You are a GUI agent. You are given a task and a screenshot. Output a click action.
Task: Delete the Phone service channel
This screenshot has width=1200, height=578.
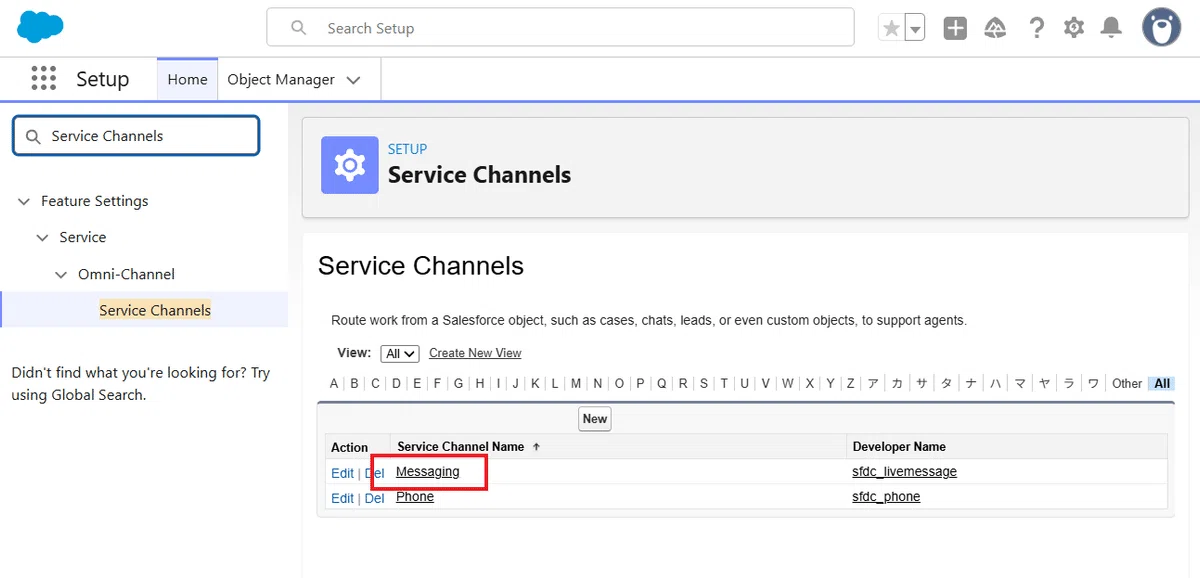click(x=374, y=498)
